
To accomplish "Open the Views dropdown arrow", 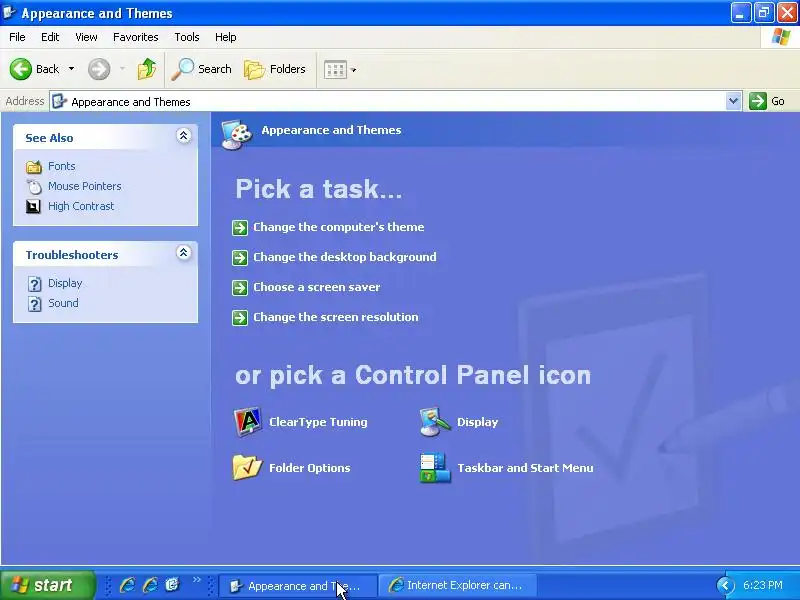I will click(354, 70).
